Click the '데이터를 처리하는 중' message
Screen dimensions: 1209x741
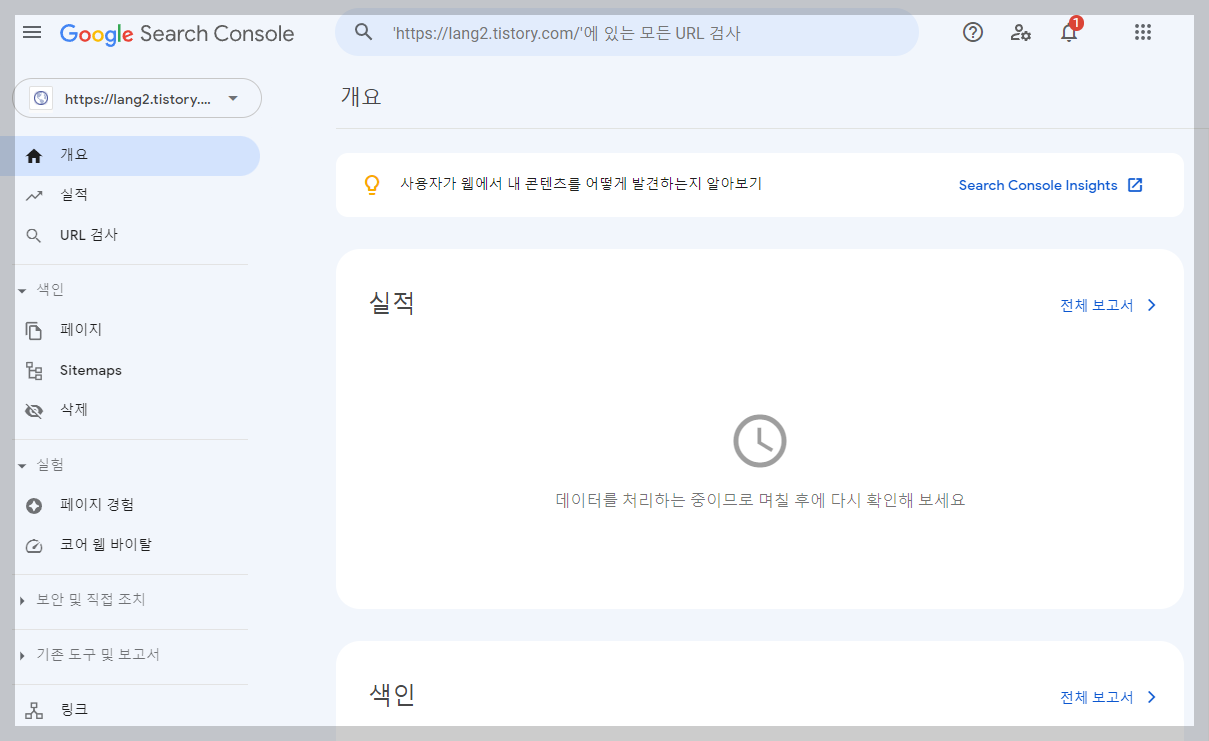760,500
